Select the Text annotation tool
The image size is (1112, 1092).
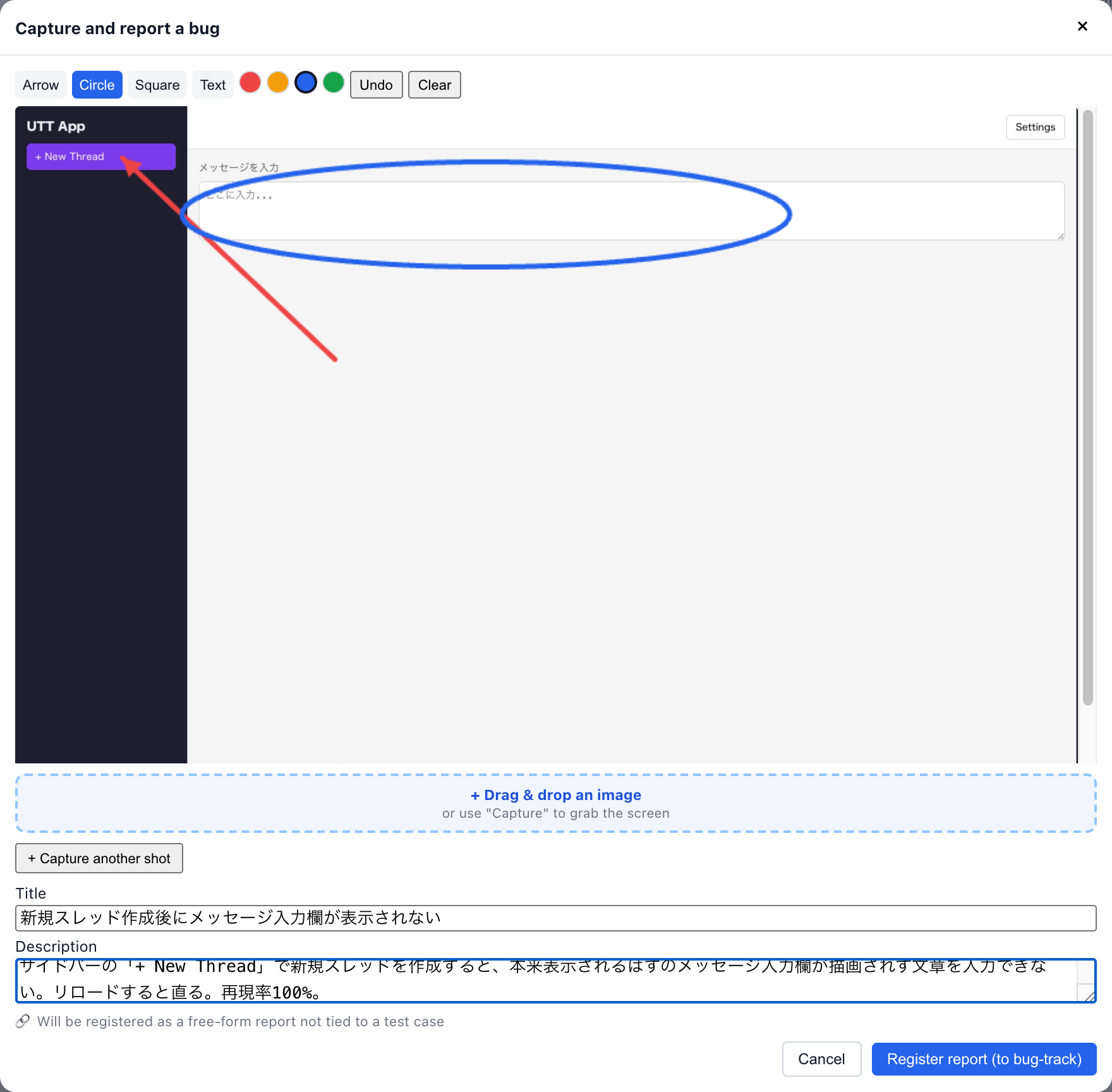pos(213,85)
